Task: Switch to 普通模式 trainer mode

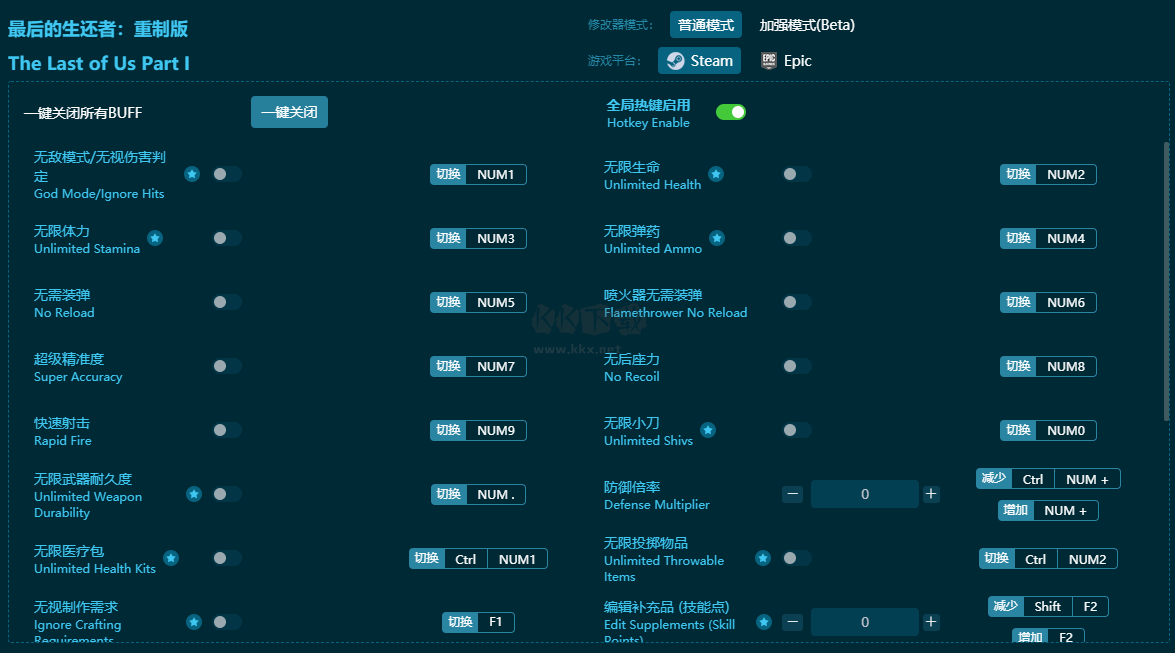Action: tap(706, 25)
